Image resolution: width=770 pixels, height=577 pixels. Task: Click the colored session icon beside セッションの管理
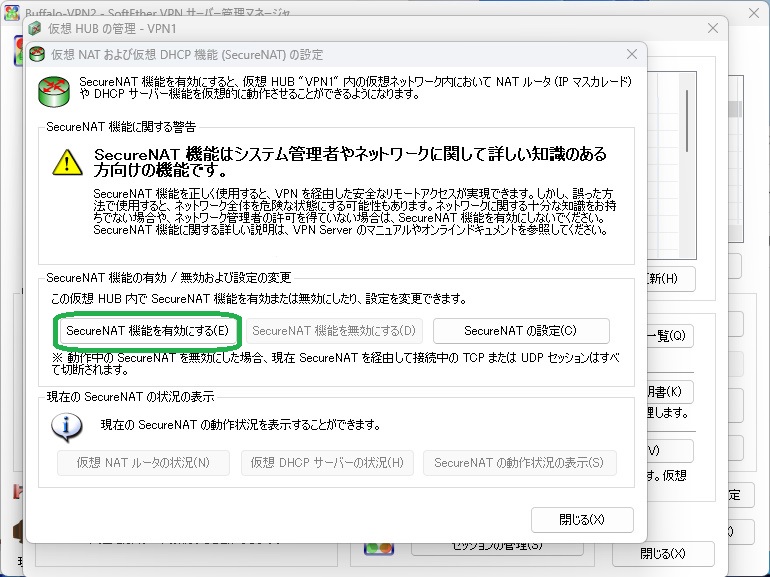click(379, 547)
